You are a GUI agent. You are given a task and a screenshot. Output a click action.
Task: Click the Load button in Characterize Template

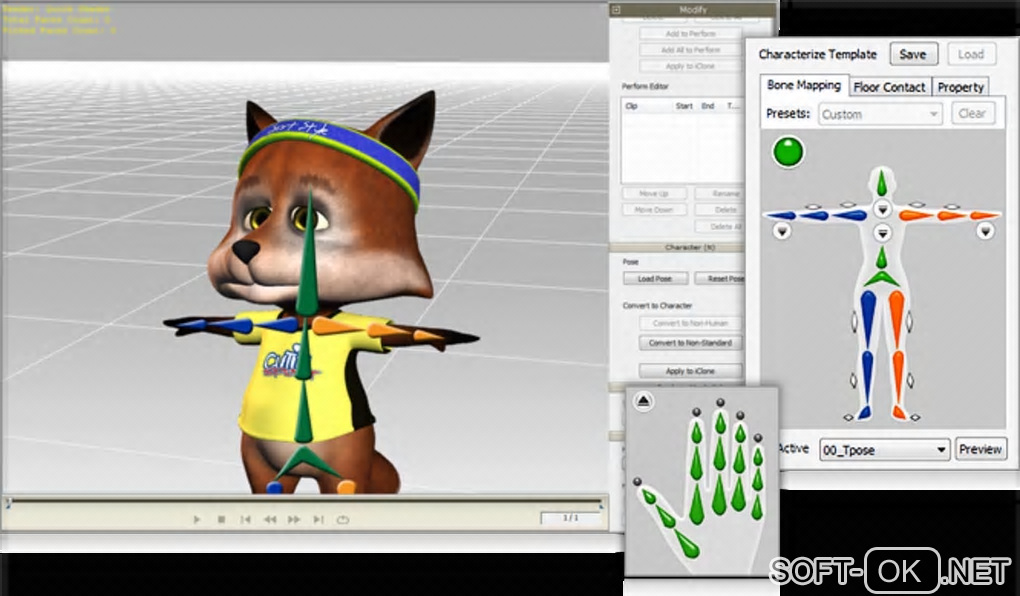coord(971,55)
